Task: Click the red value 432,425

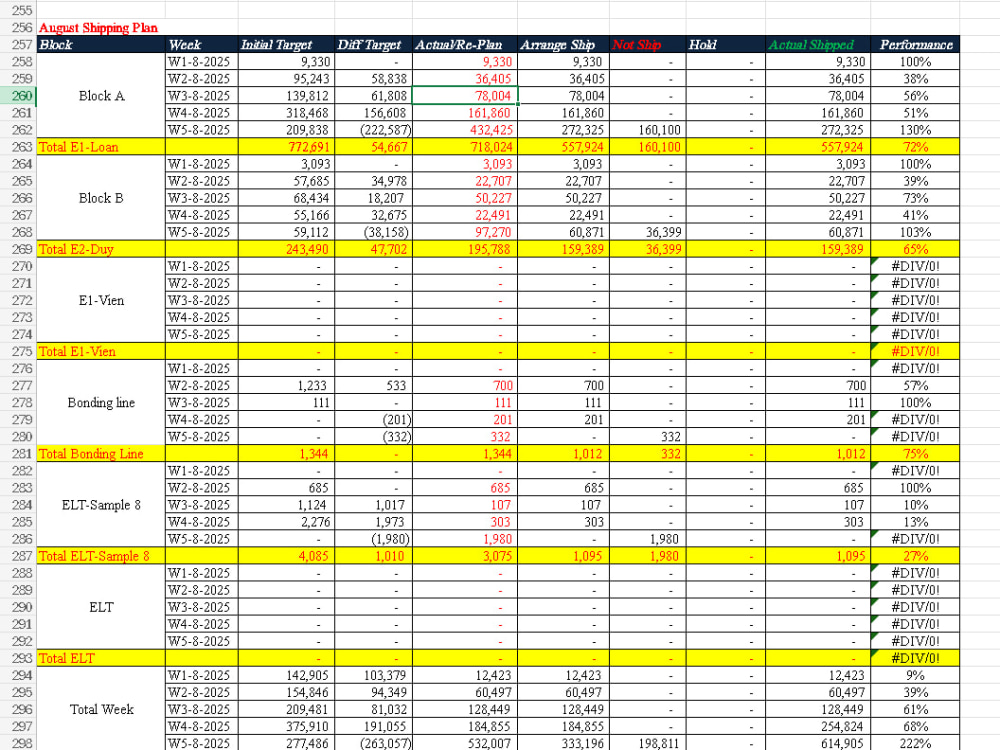Action: tap(465, 129)
